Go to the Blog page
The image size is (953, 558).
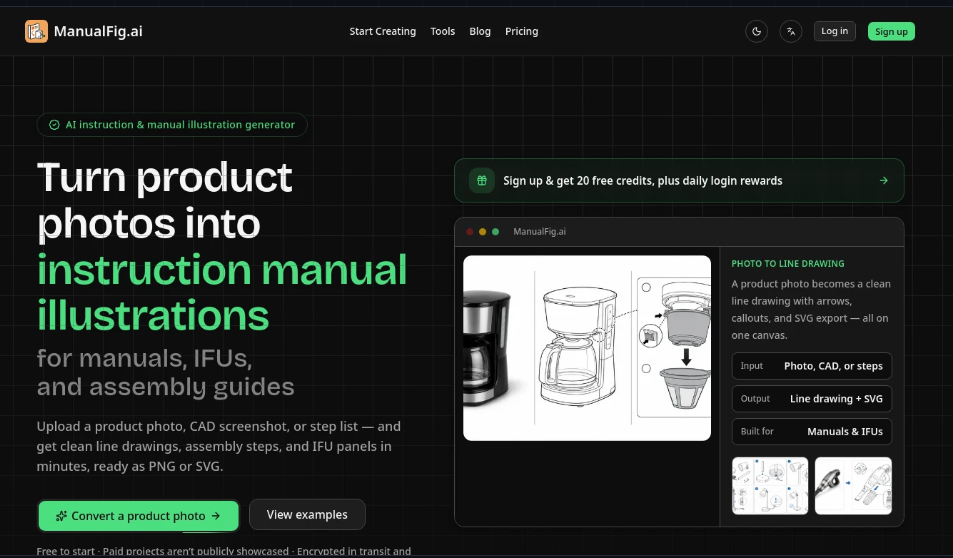click(x=480, y=31)
